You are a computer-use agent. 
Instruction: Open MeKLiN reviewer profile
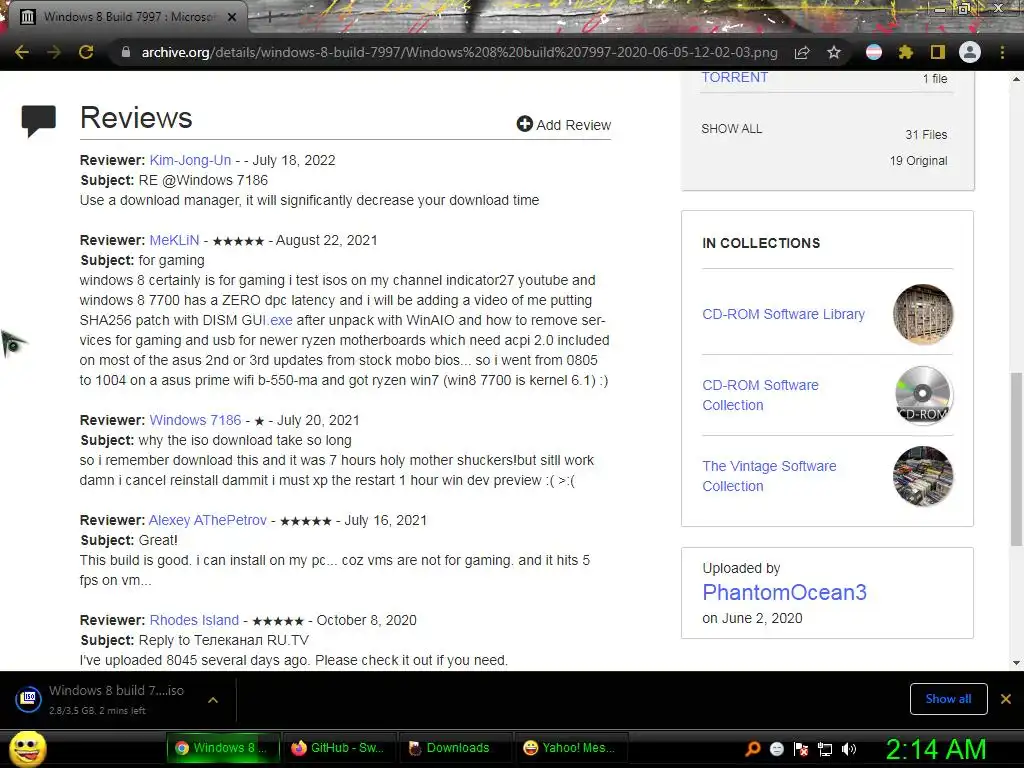point(174,240)
